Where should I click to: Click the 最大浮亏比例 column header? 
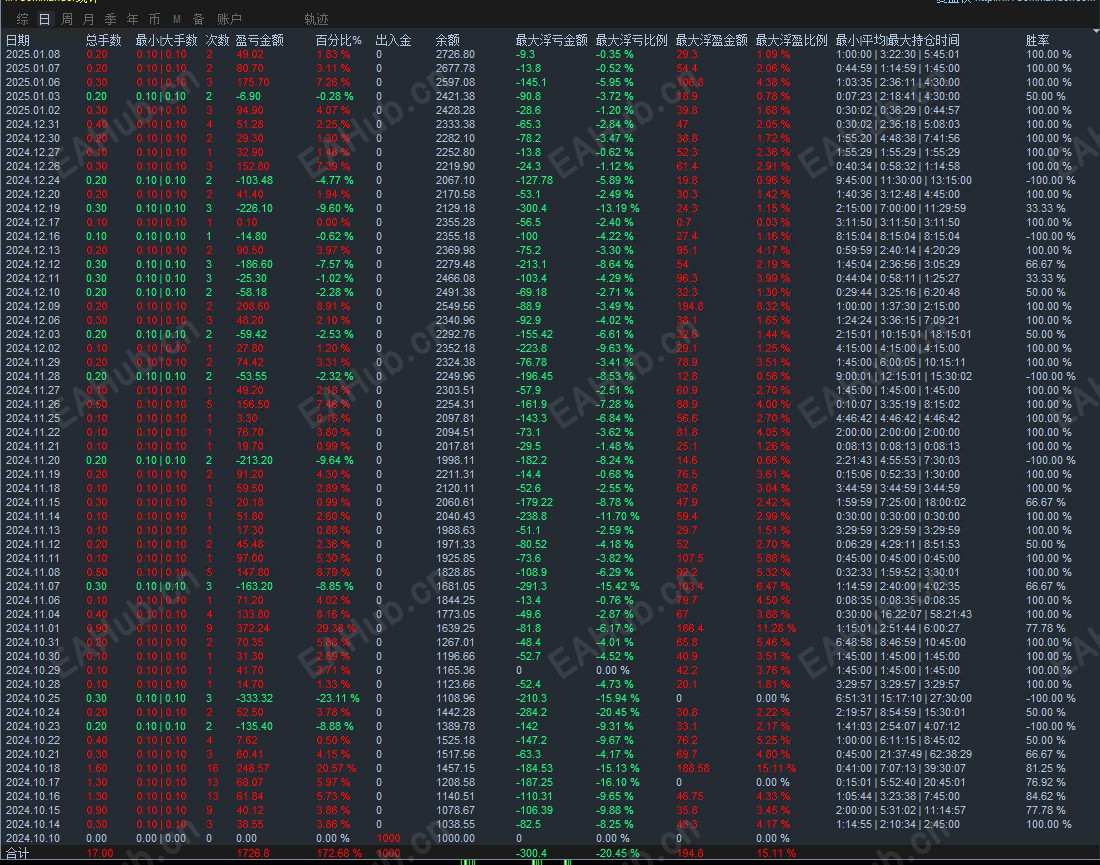tap(631, 40)
